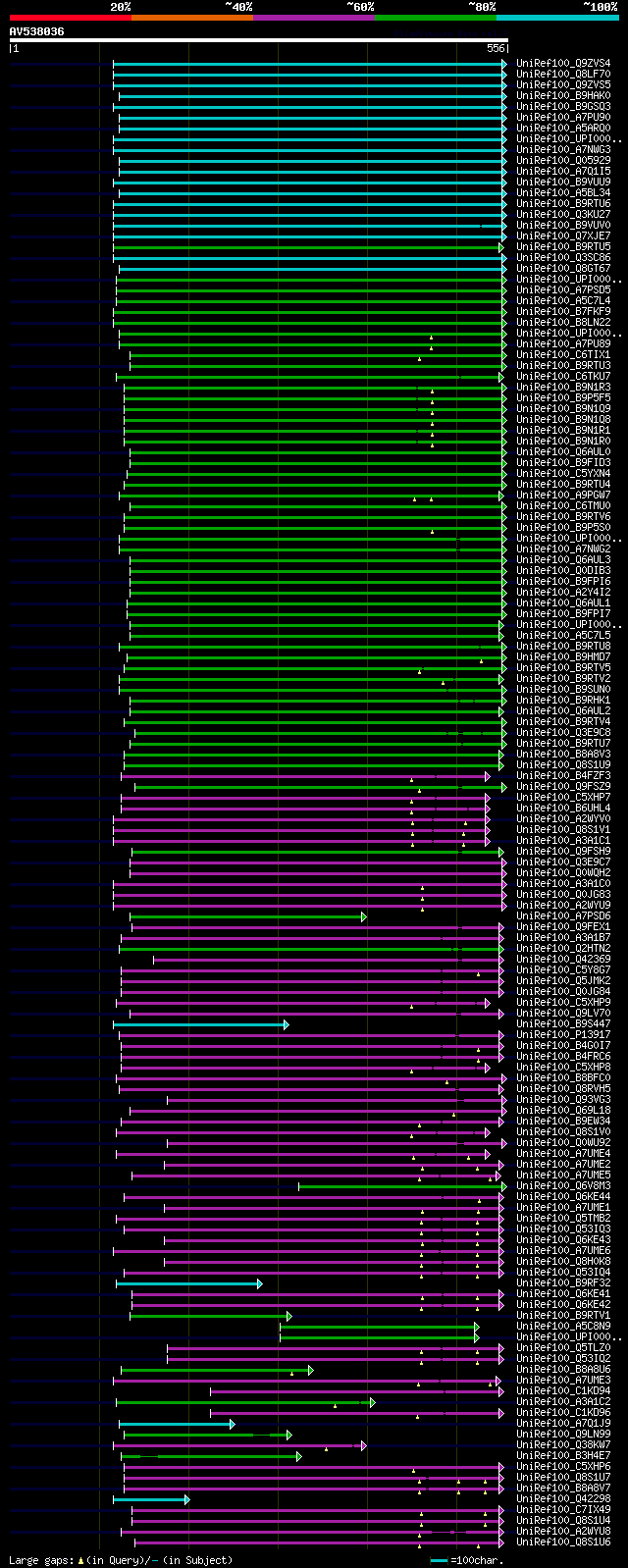
Task: Click the purple ~60% identity legend bar
Action: click(314, 18)
